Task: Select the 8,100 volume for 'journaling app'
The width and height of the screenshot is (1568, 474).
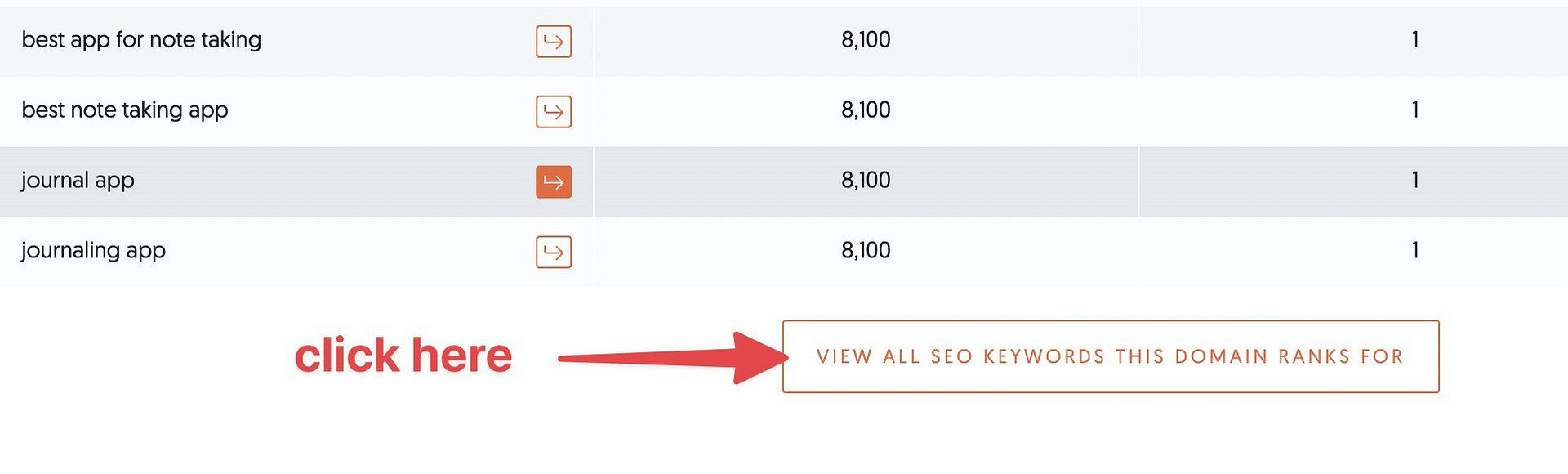Action: click(x=866, y=251)
